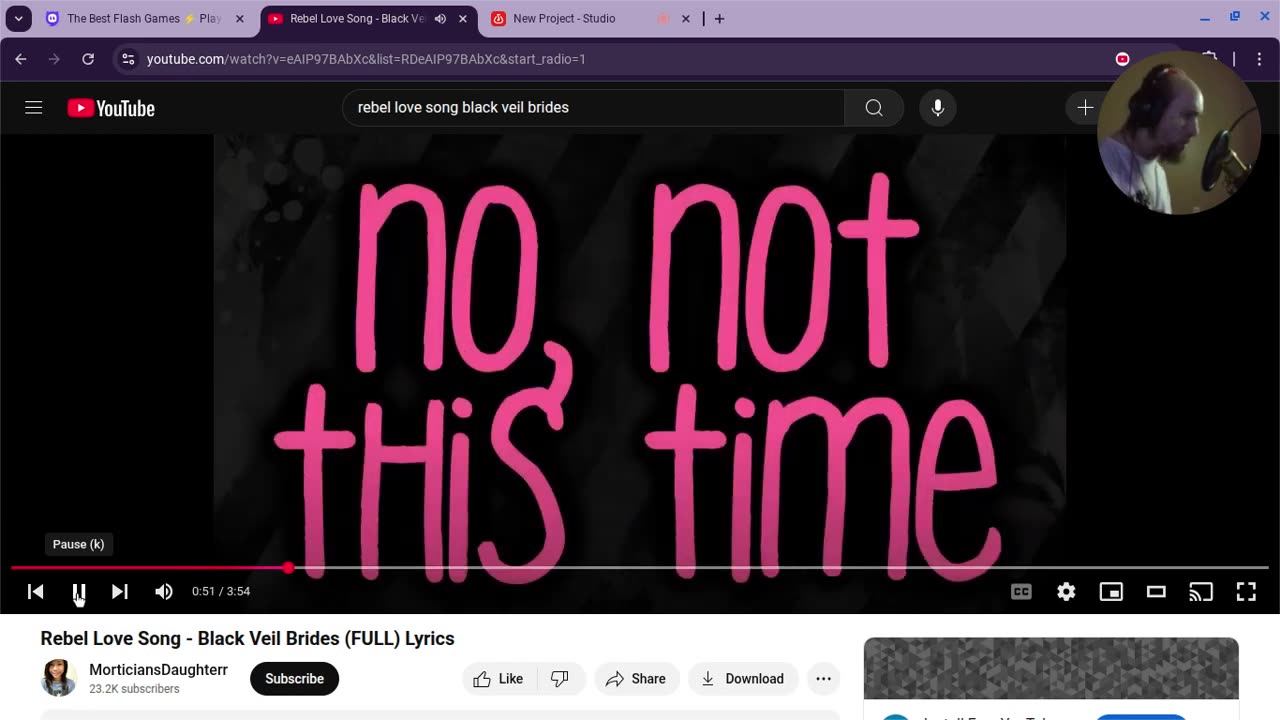This screenshot has width=1280, height=720.
Task: Go to YouTube home via logo
Action: pos(111,108)
